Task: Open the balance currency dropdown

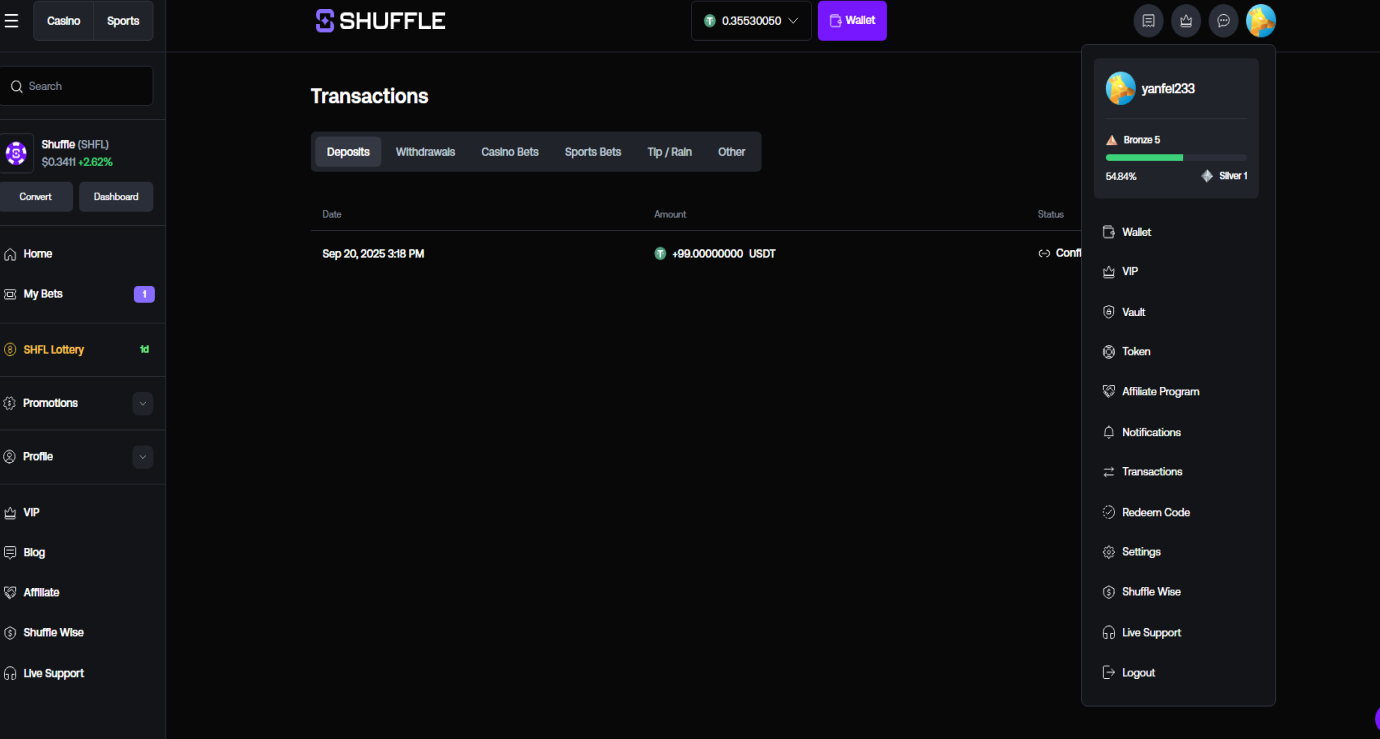Action: coord(751,21)
